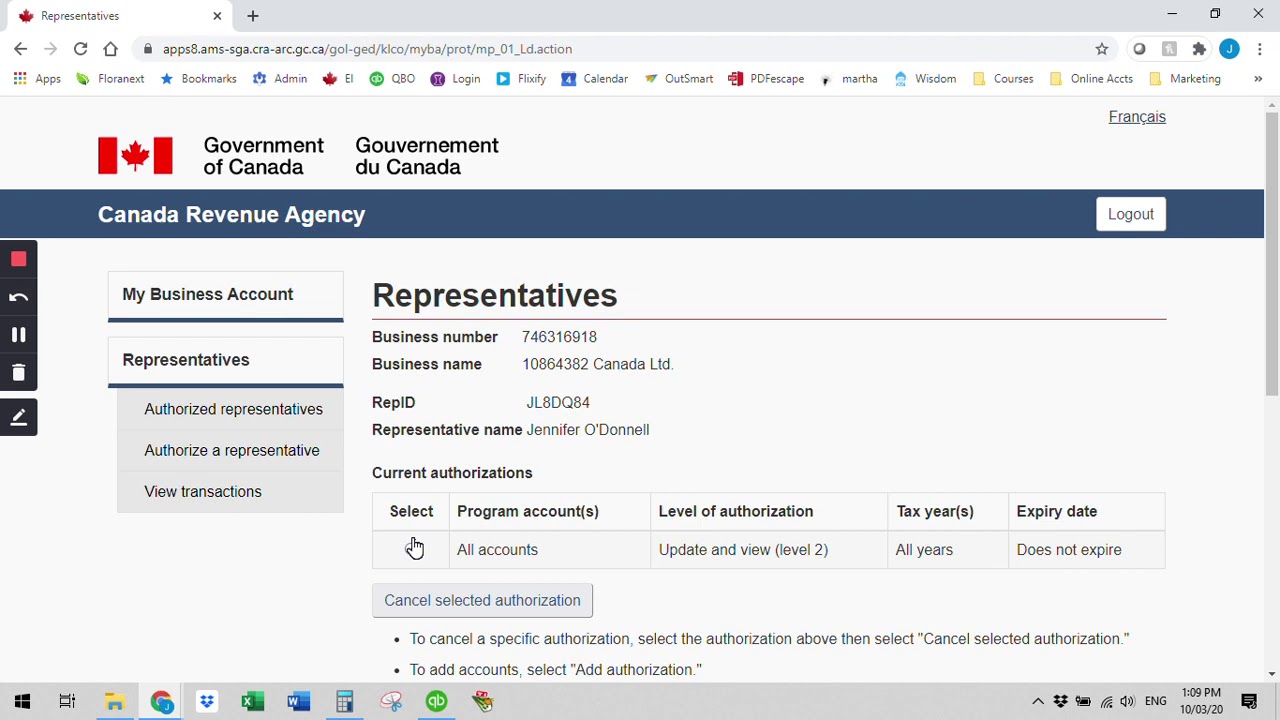The width and height of the screenshot is (1280, 720).
Task: Click Cancel selected authorization button
Action: 482,600
